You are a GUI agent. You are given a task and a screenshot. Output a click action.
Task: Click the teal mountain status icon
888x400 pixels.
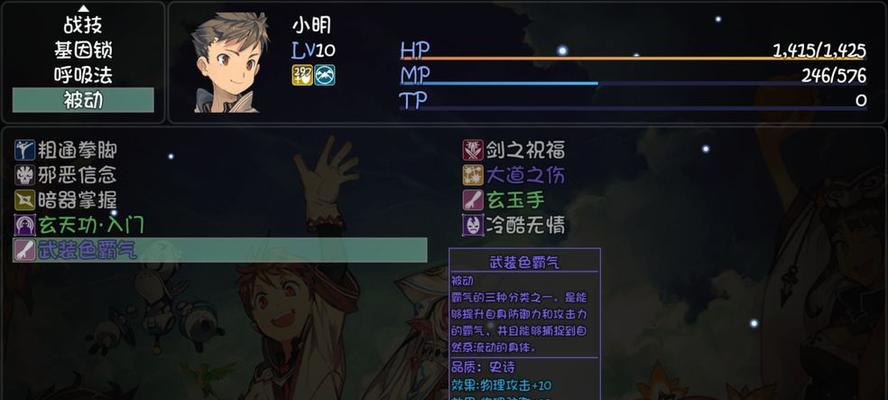coord(325,75)
